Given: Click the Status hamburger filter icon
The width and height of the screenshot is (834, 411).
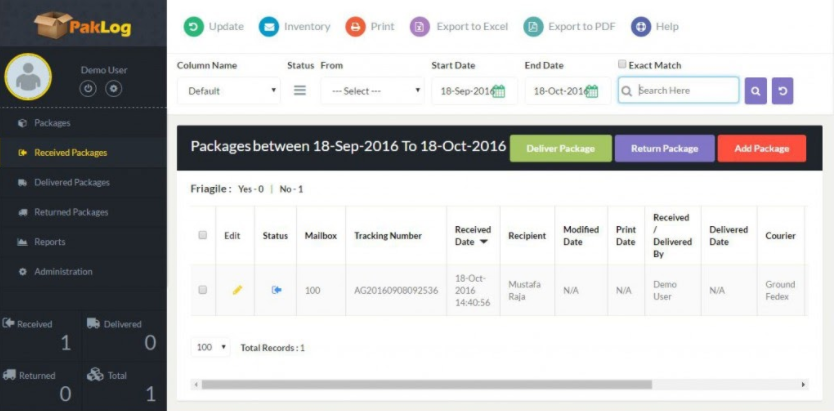Looking at the screenshot, I should [300, 90].
